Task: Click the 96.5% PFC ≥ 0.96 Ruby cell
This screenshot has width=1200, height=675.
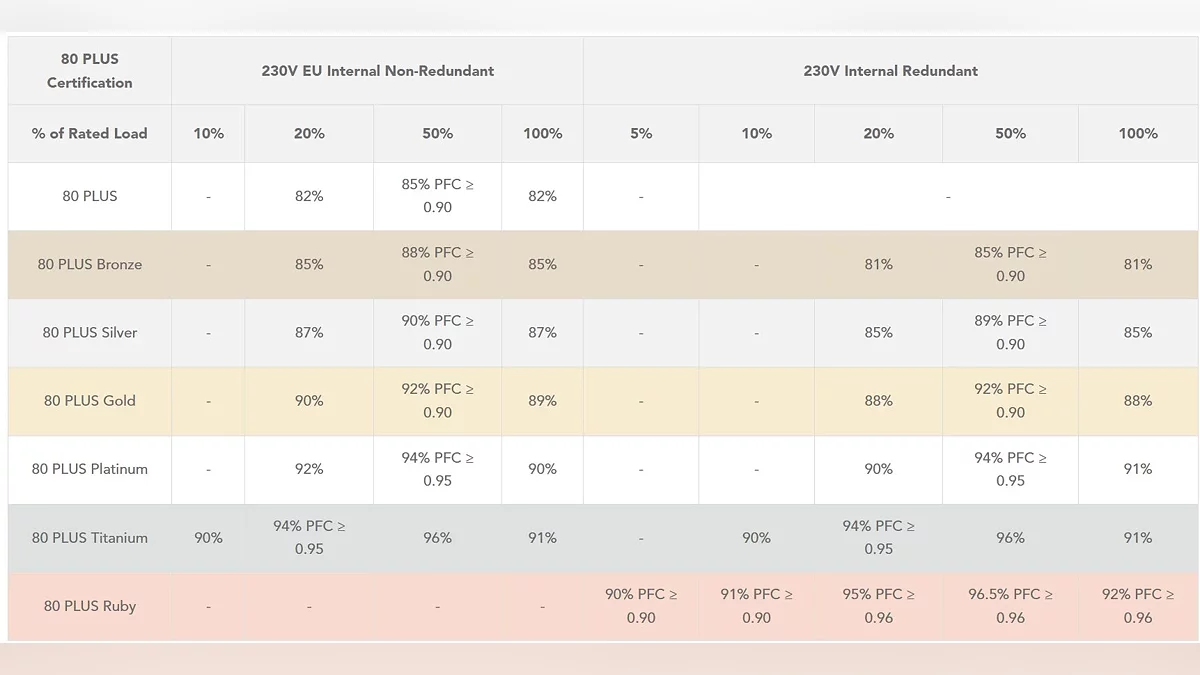Action: (x=1010, y=606)
